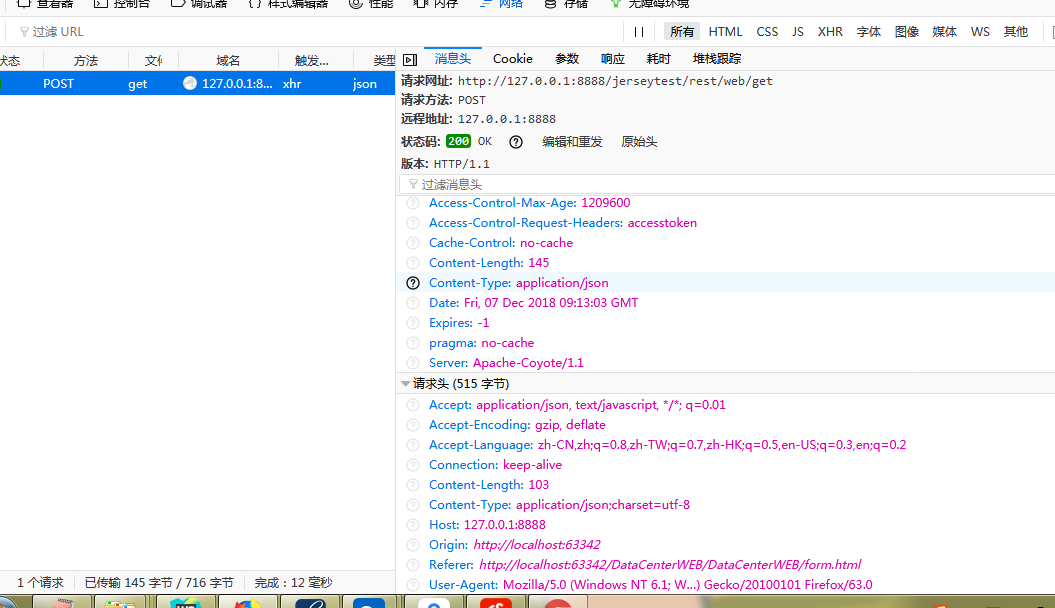1055x608 pixels.
Task: Filter requests by 图像 (images)
Action: [x=906, y=32]
